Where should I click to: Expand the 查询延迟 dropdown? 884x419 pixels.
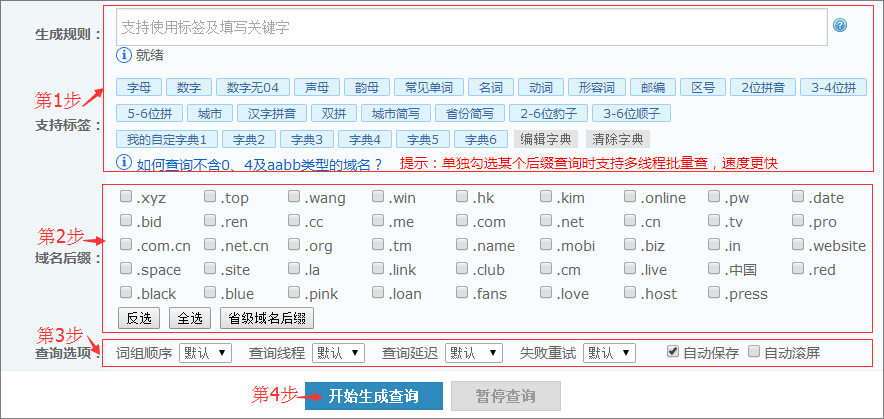tap(473, 353)
